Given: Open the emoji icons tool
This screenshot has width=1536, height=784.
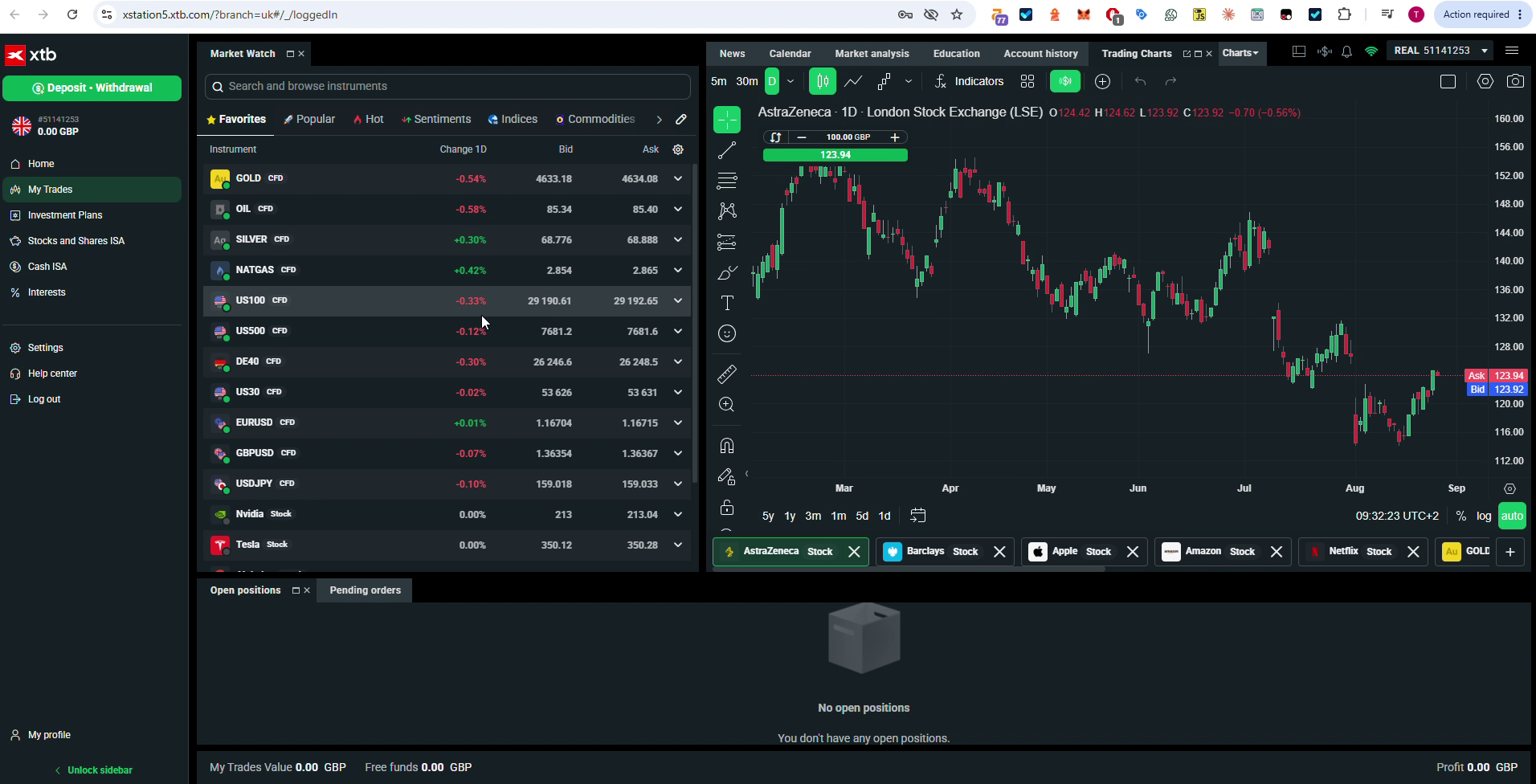Looking at the screenshot, I should 727,333.
